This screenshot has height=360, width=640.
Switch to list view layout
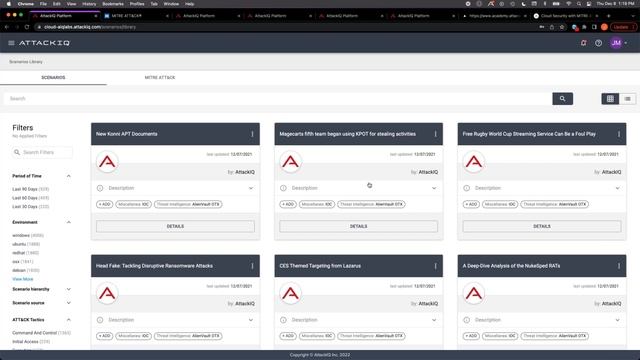tap(627, 99)
